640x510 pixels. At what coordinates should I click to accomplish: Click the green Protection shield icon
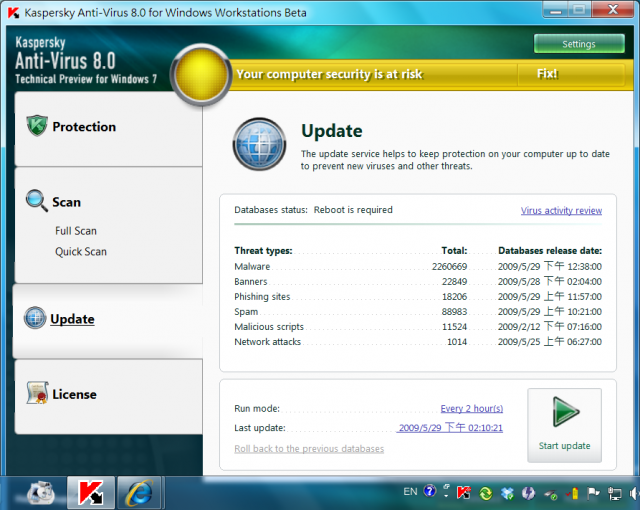[37, 126]
